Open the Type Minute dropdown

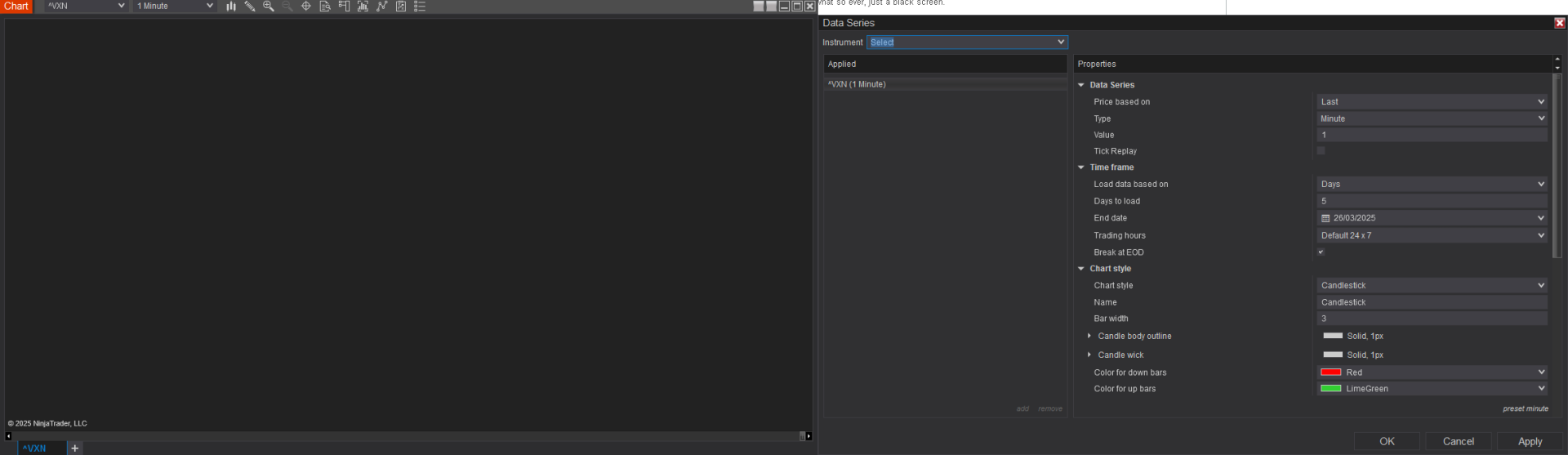1432,118
